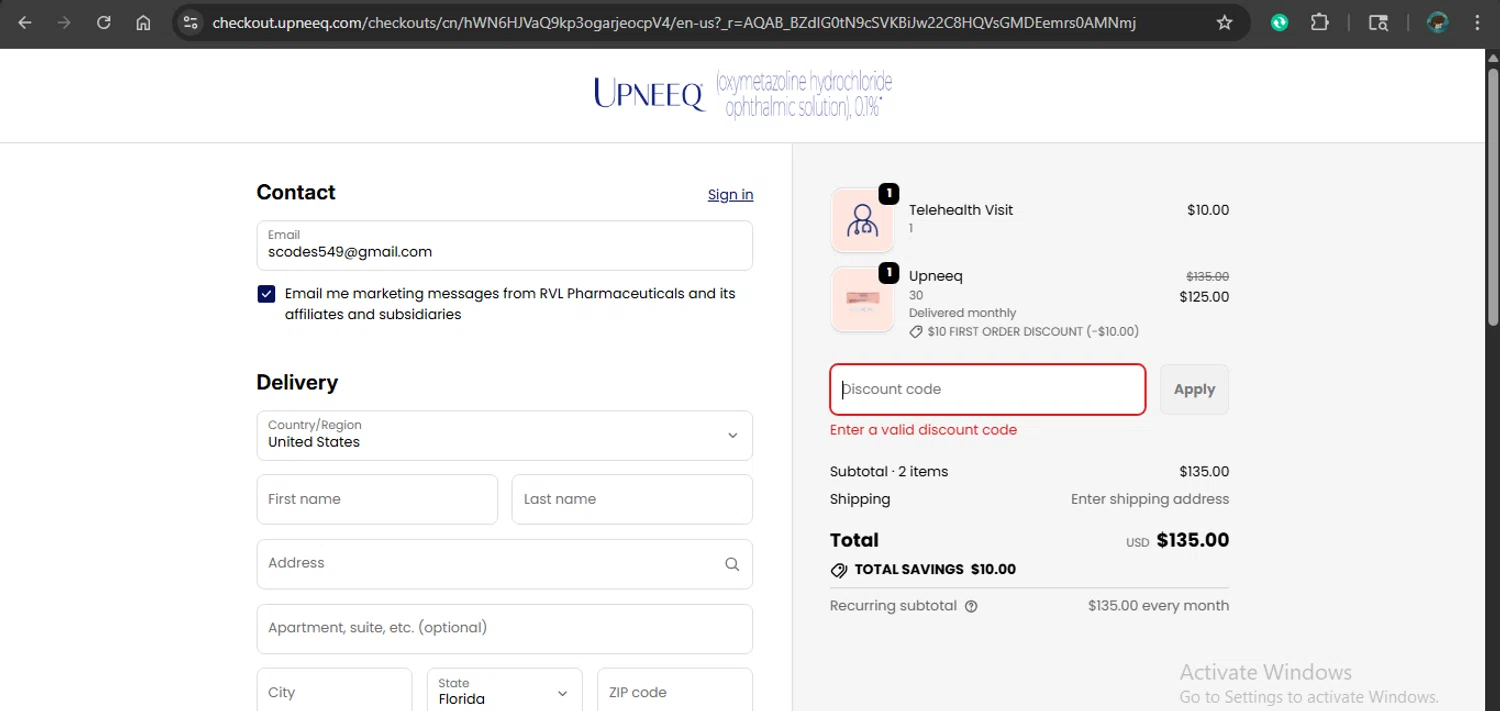
Task: Click the Telehealth Visit product thumbnail
Action: click(862, 220)
